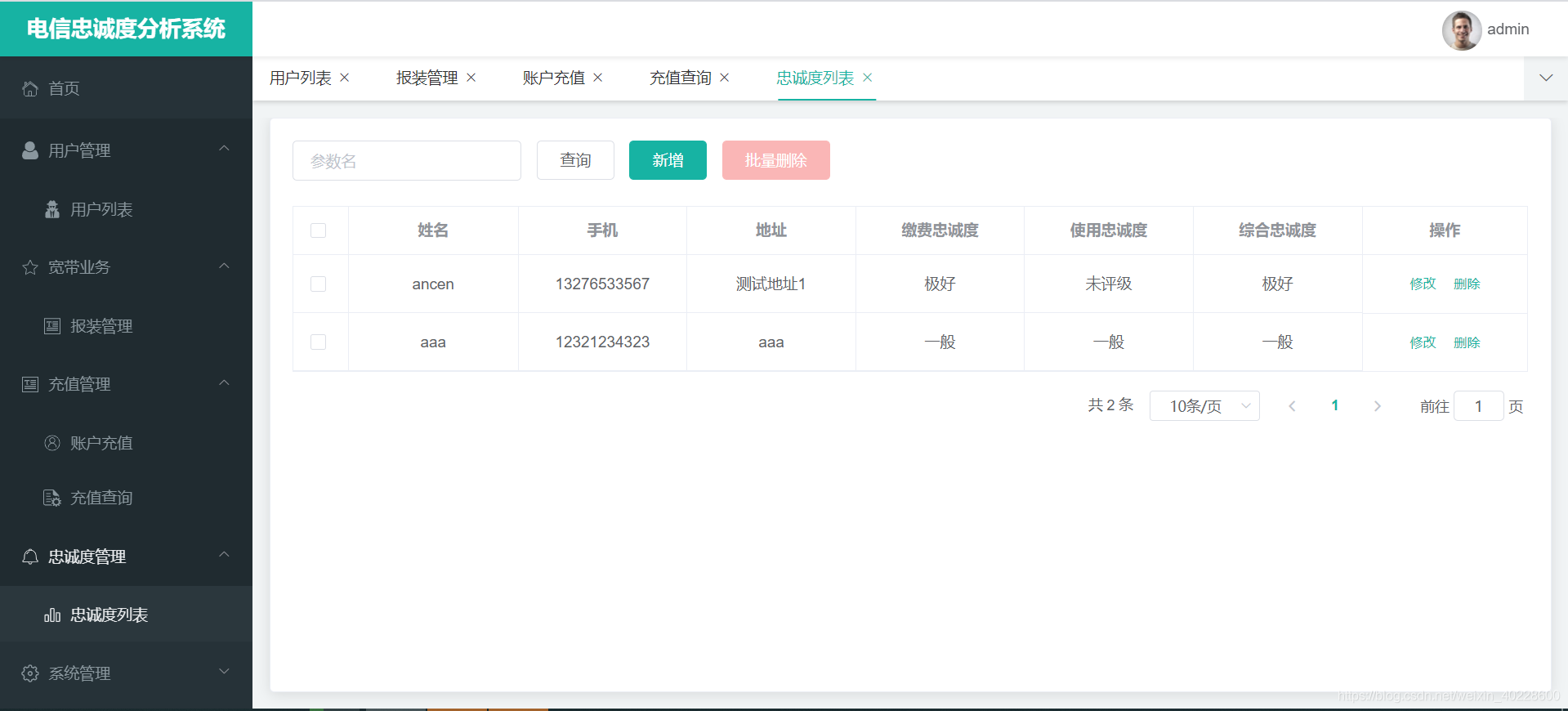The height and width of the screenshot is (711, 1568).
Task: Open 充值查询 in the sidebar
Action: tap(126, 498)
